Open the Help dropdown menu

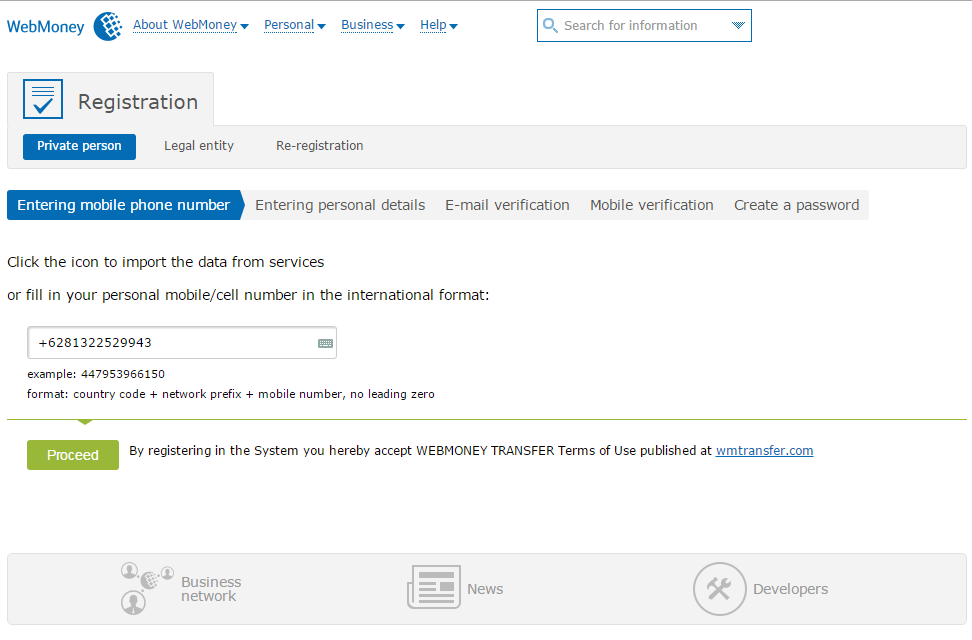pos(438,25)
